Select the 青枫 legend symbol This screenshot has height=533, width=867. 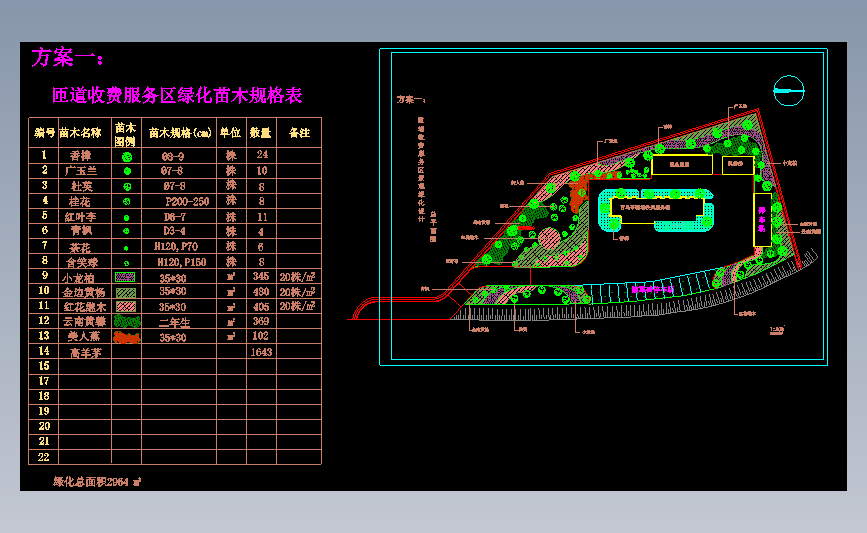[x=126, y=232]
